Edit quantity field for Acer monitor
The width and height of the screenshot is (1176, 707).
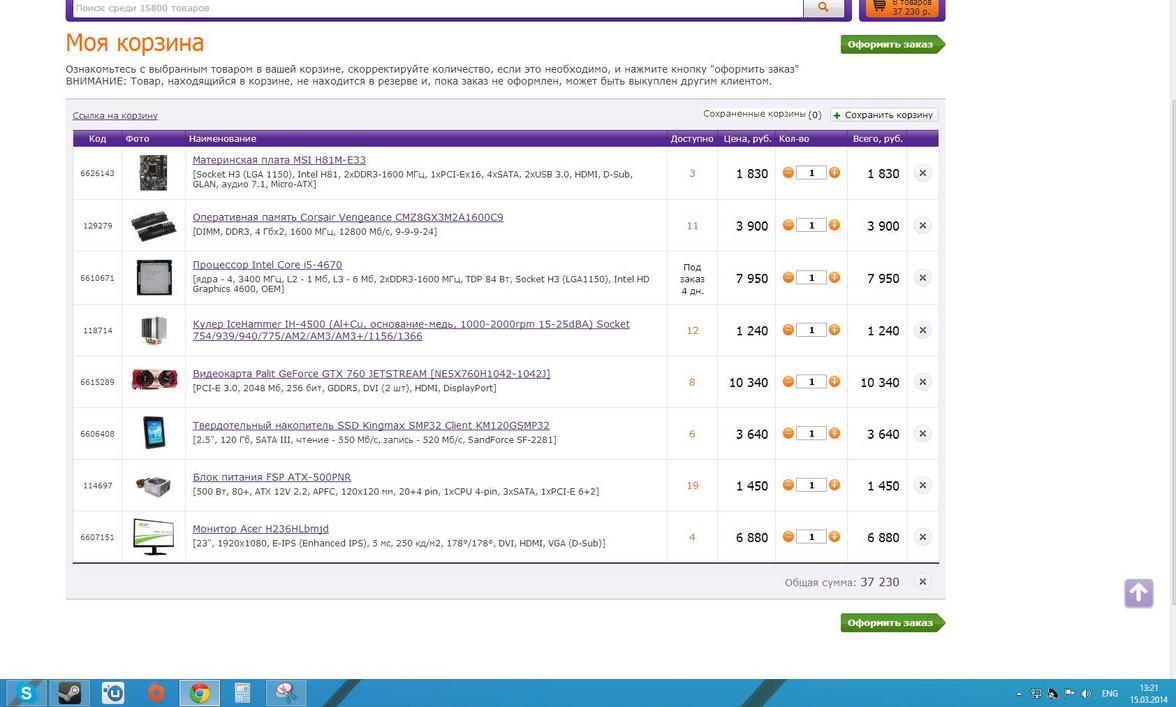(x=811, y=537)
